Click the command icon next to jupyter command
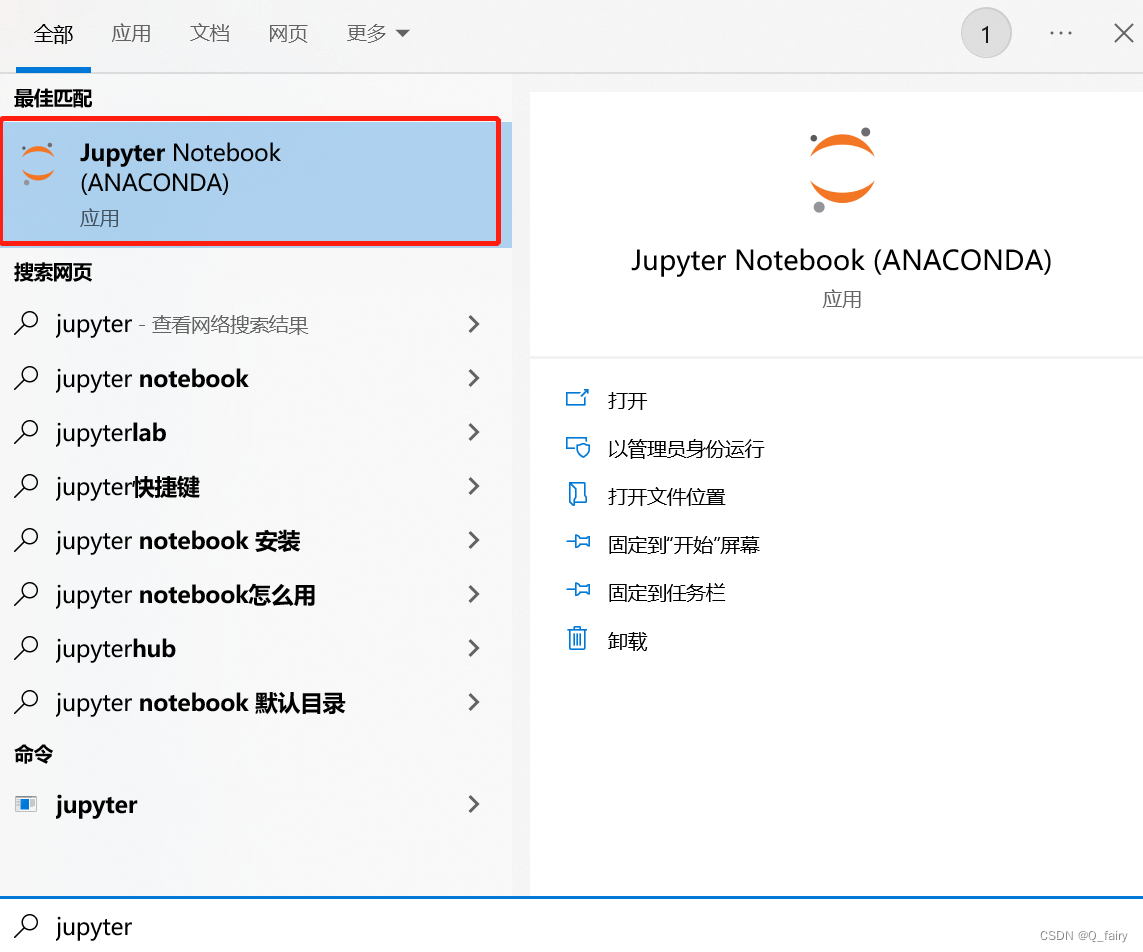 [x=26, y=804]
